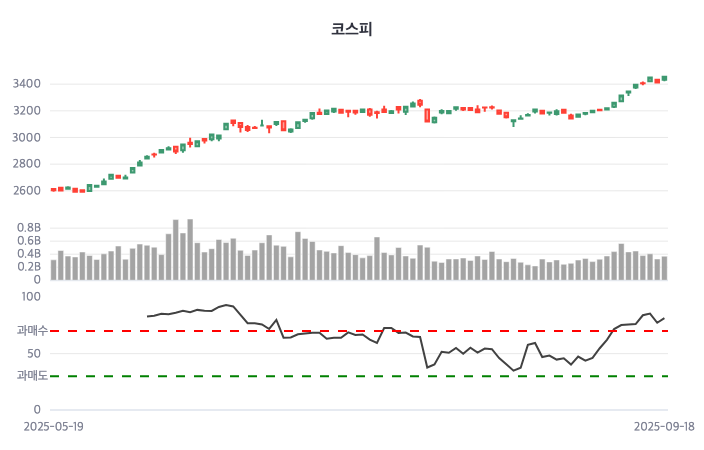Select the 50 label on RSI axis
The width and height of the screenshot is (704, 450).
[x=34, y=353]
